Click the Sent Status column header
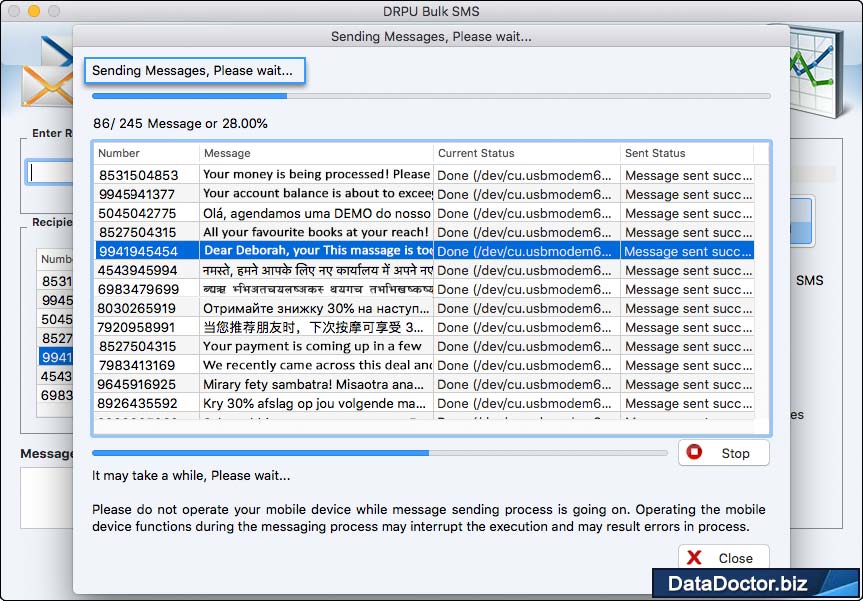The image size is (863, 601). 687,153
